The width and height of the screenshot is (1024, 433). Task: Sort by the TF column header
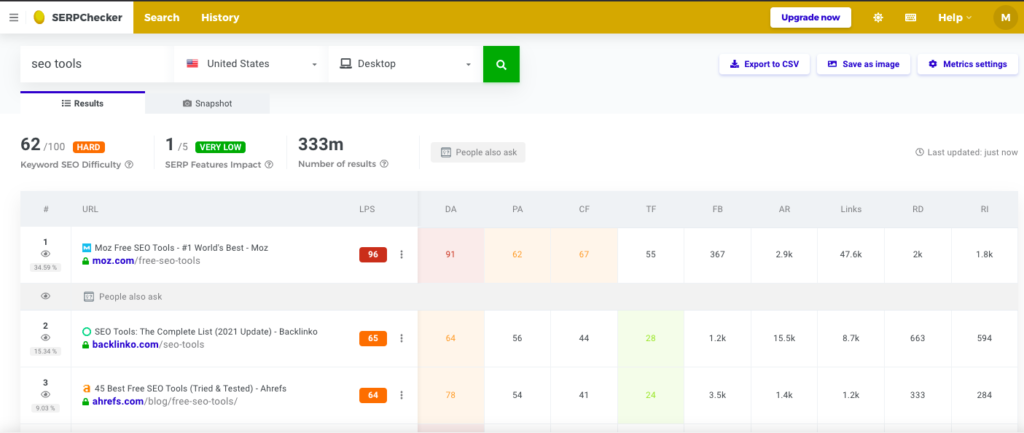tap(650, 210)
